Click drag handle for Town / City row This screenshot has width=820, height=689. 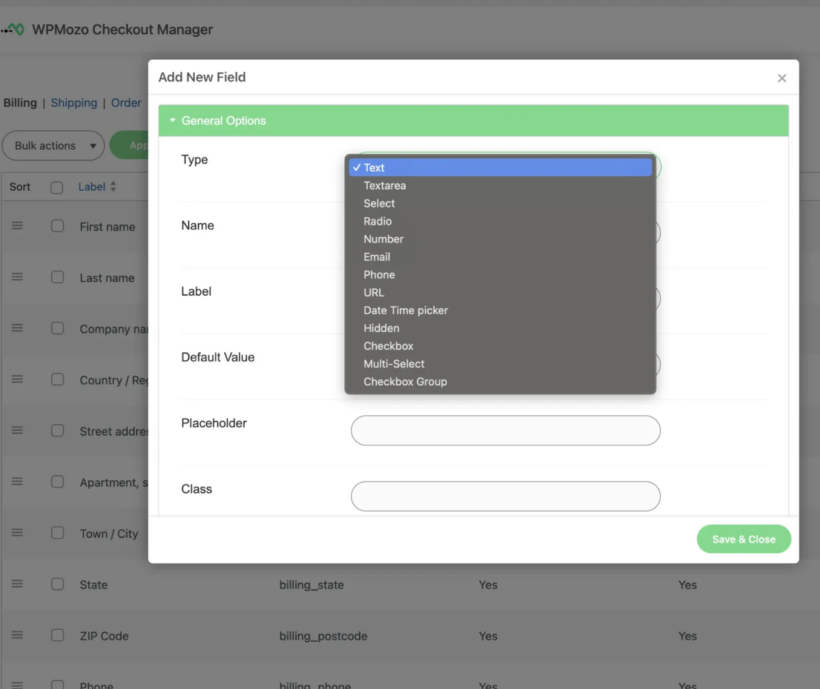click(x=17, y=533)
